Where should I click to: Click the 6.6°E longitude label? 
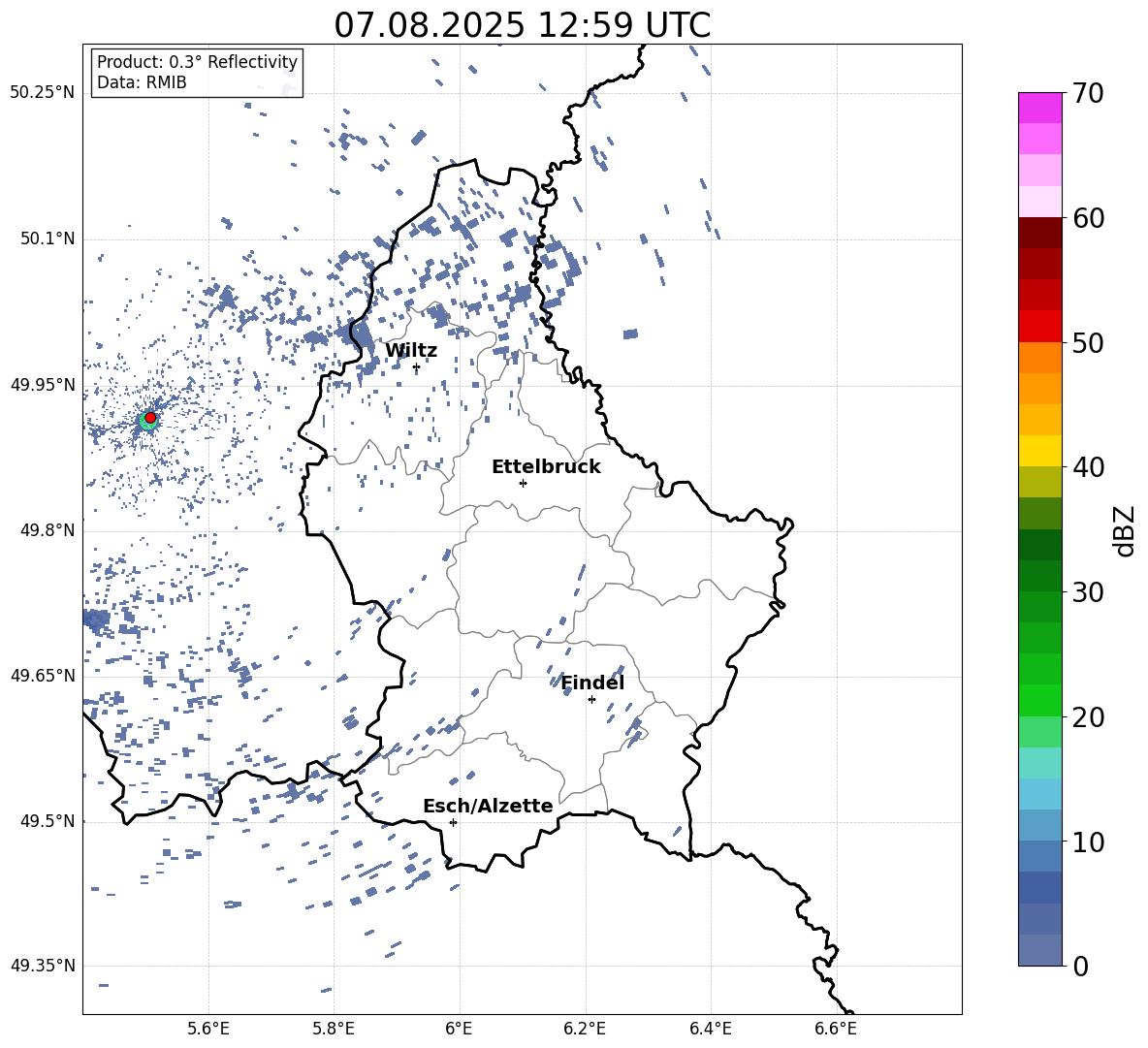click(x=836, y=1029)
